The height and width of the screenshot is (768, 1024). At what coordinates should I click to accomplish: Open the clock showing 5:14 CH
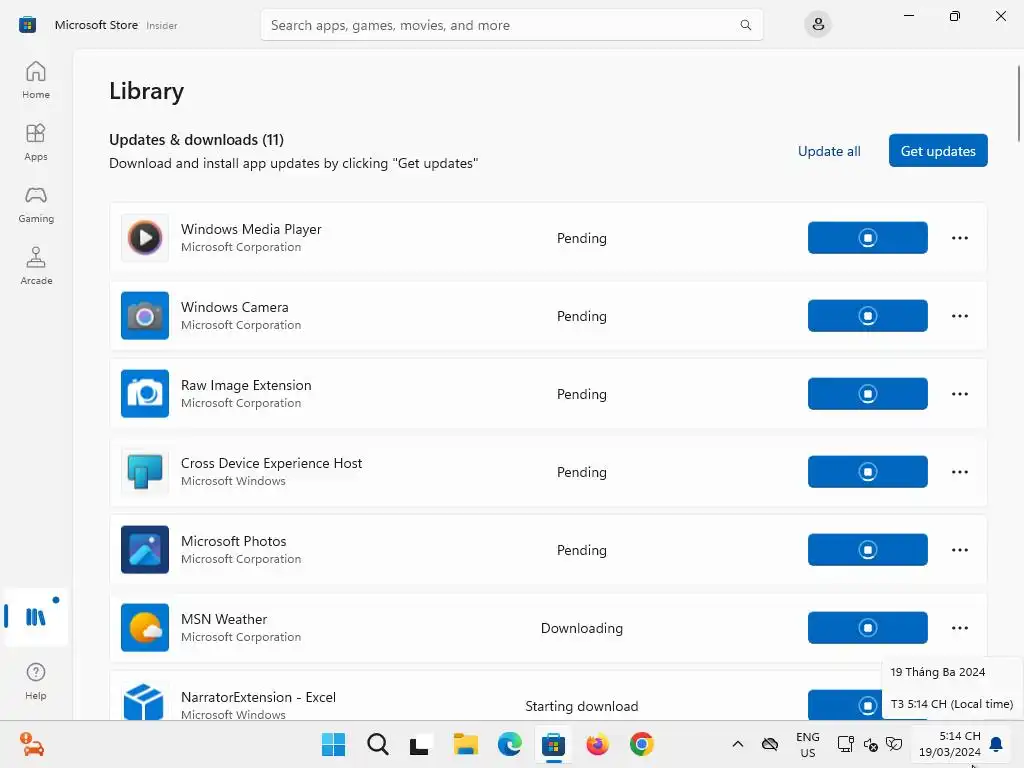click(x=950, y=744)
